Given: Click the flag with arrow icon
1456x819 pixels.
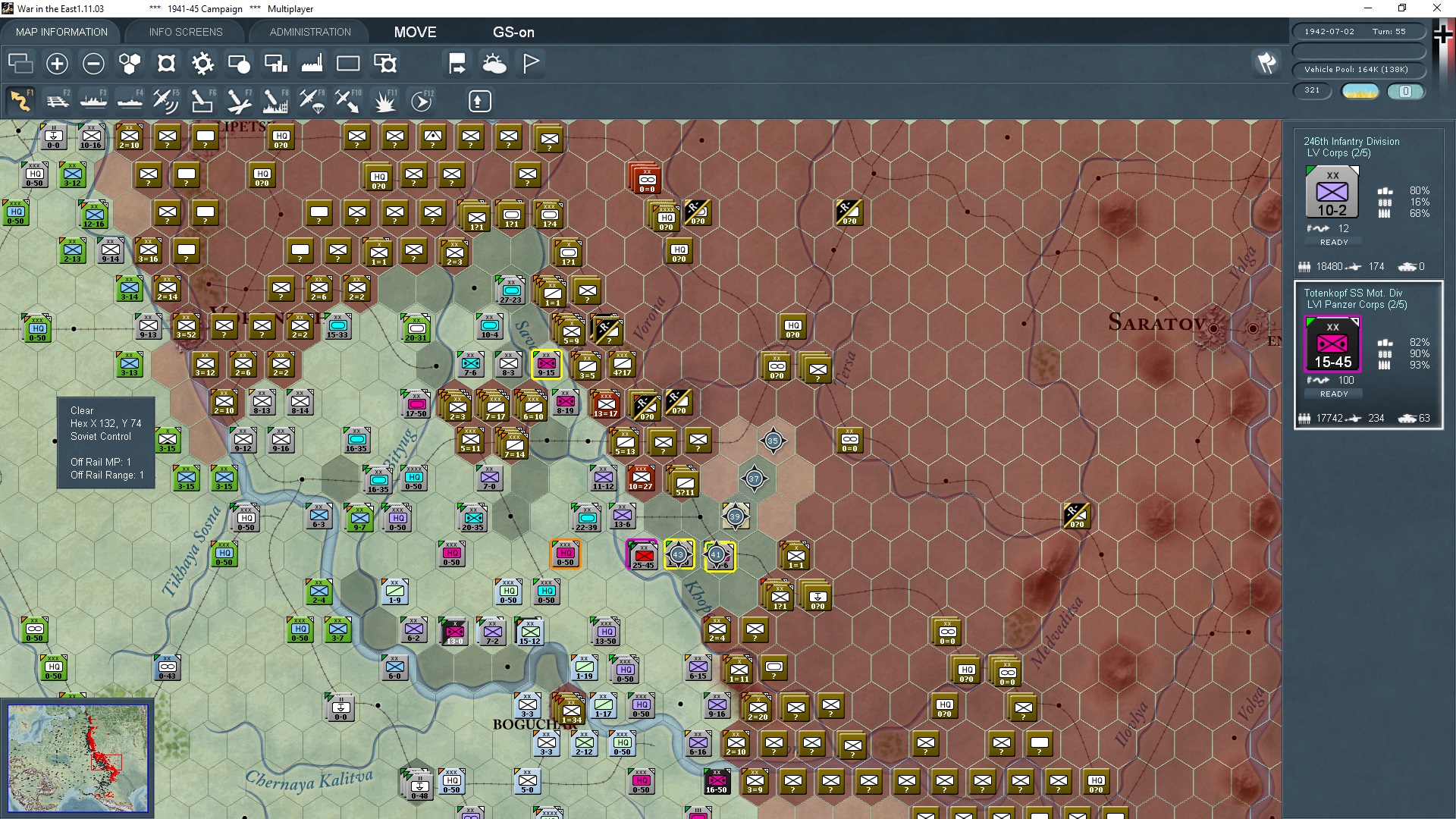Looking at the screenshot, I should pyautogui.click(x=457, y=64).
